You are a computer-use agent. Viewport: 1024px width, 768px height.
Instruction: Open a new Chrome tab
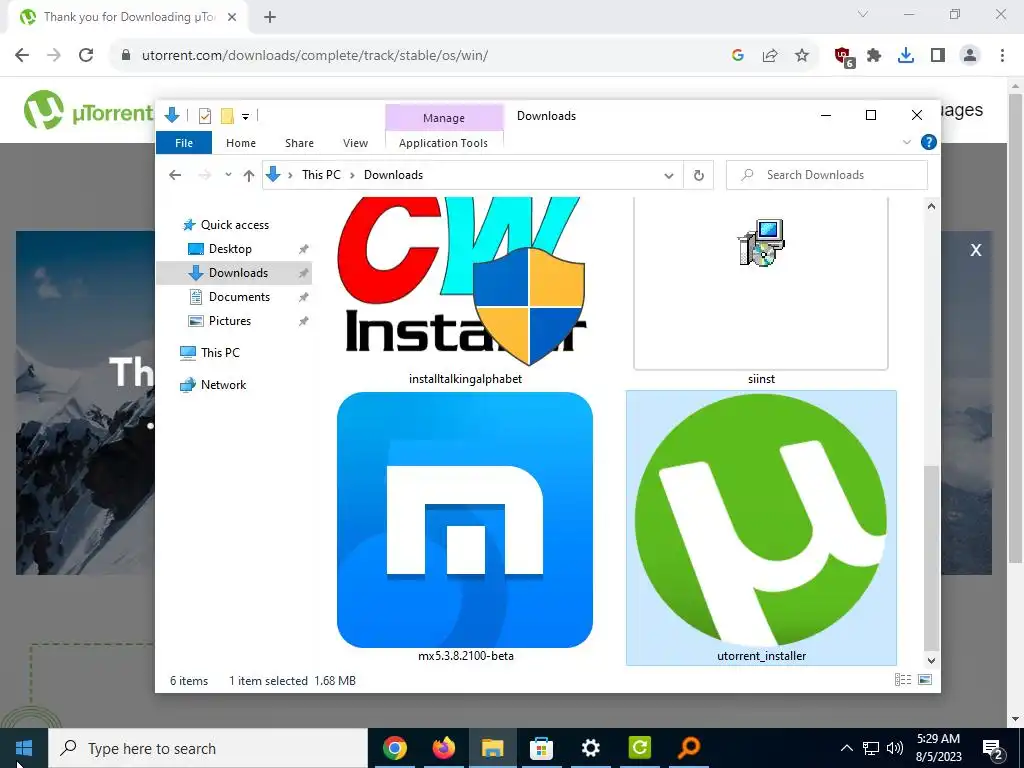(270, 17)
